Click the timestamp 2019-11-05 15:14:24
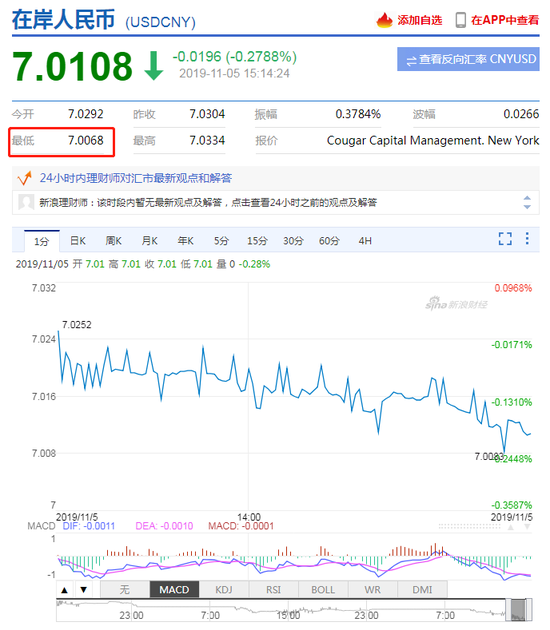The width and height of the screenshot is (550, 630). tap(234, 74)
